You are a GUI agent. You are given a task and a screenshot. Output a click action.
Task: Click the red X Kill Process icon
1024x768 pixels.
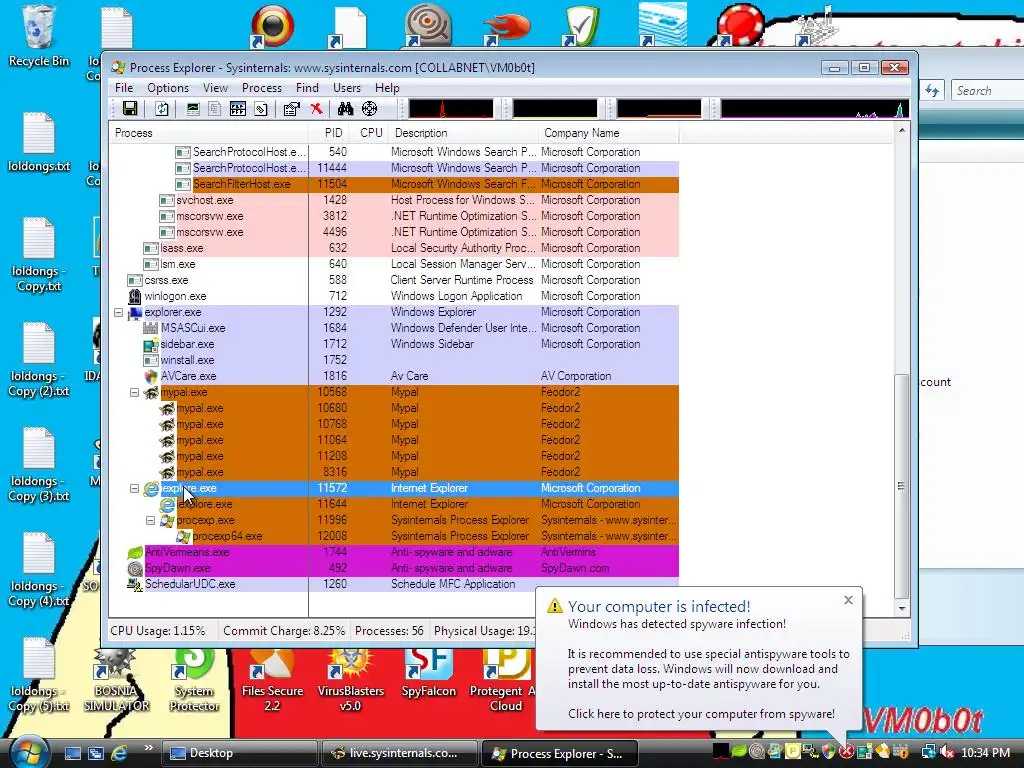tap(317, 109)
